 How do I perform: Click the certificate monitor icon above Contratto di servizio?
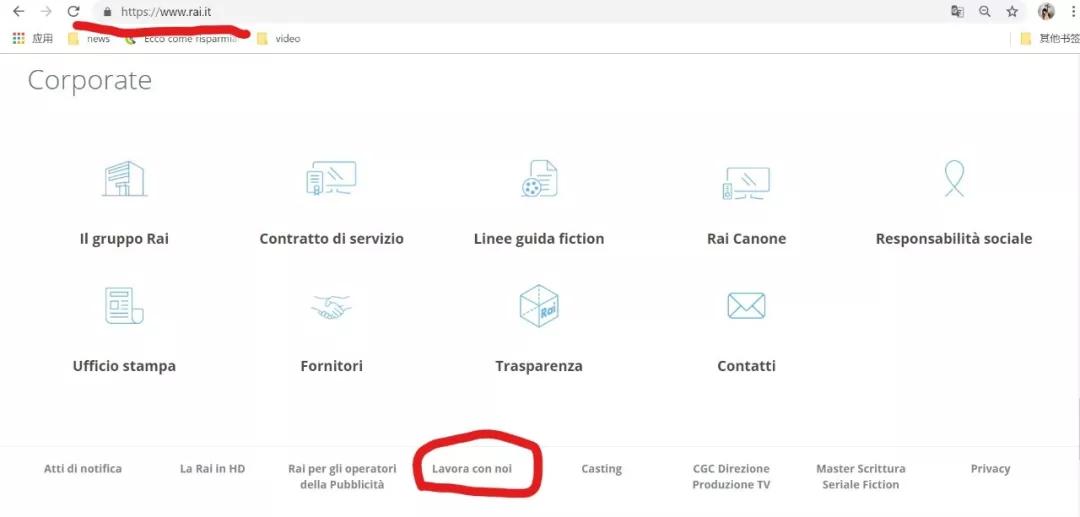pos(331,179)
